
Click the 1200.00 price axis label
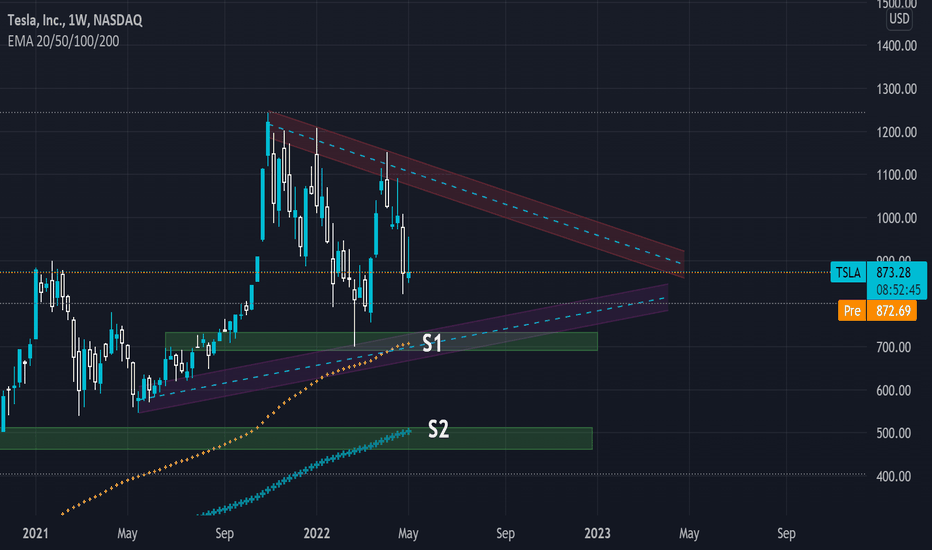coord(896,132)
